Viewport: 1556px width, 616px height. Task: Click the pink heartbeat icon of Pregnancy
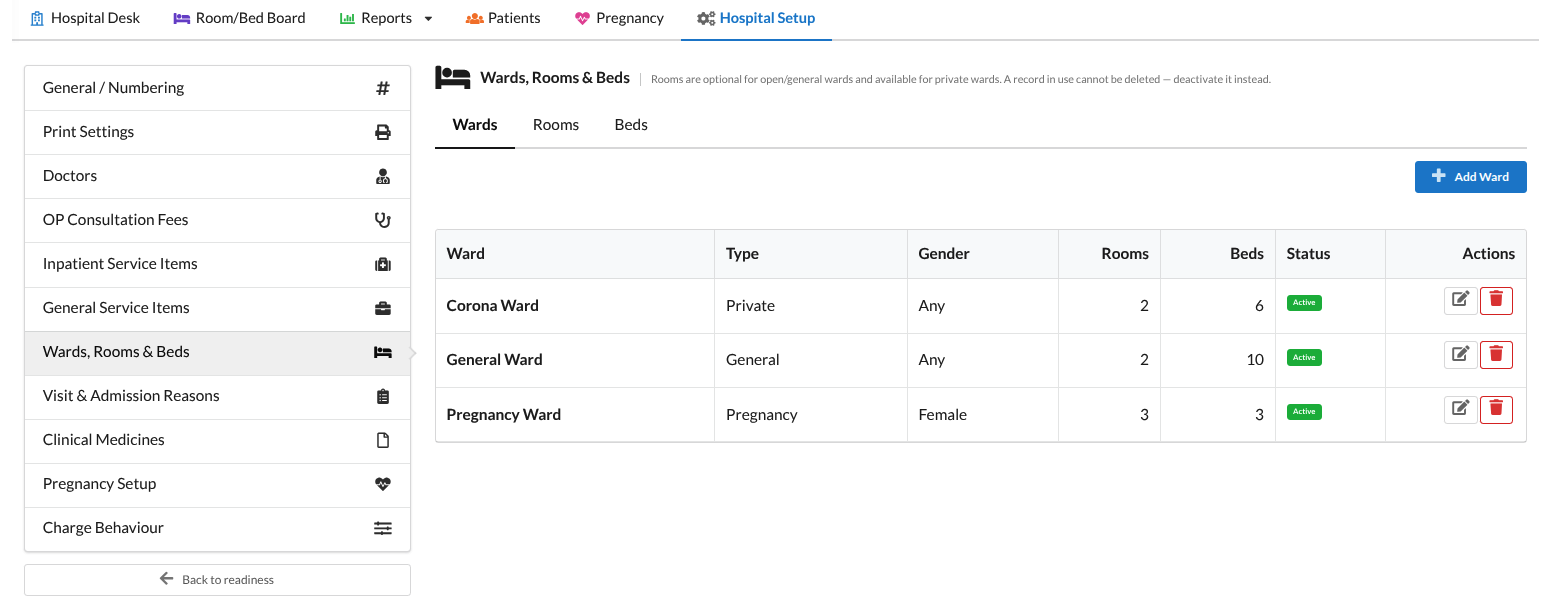tap(582, 18)
